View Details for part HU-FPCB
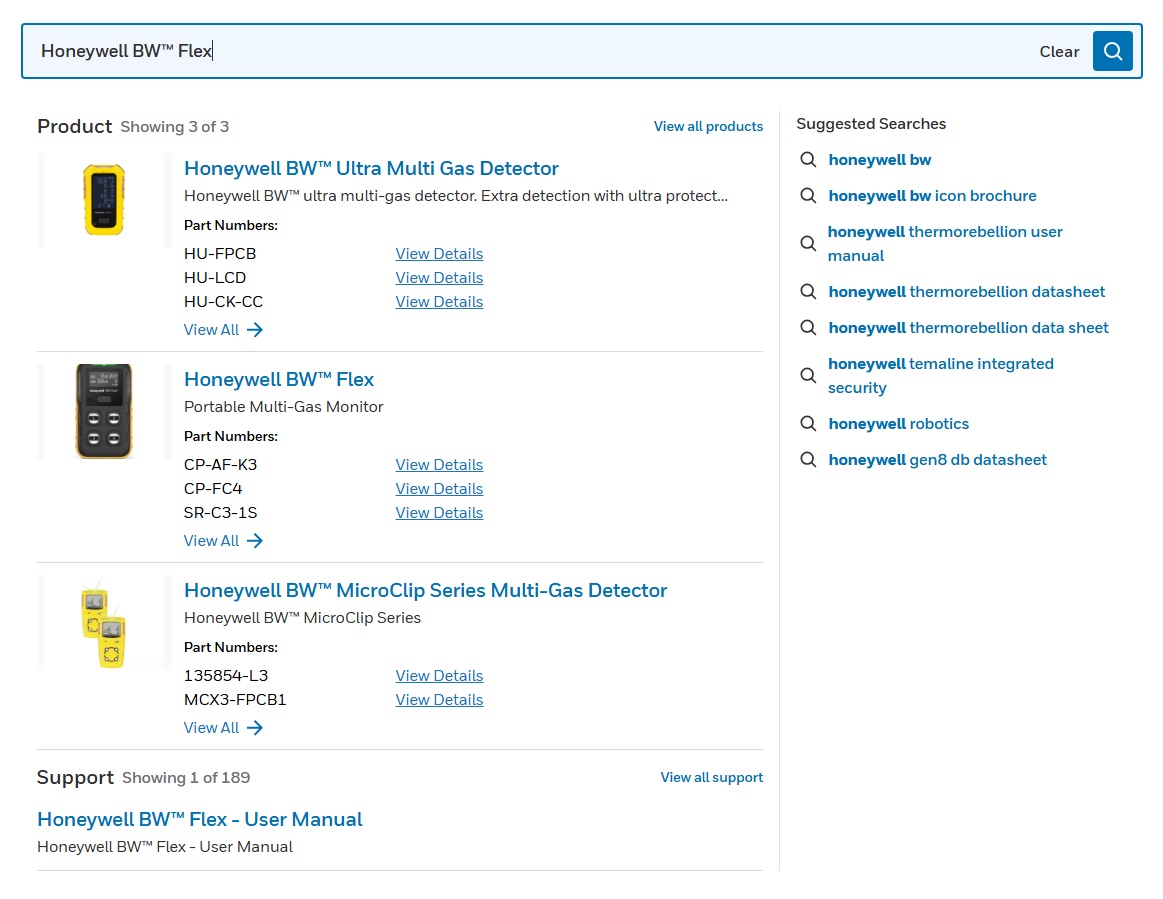 tap(439, 254)
